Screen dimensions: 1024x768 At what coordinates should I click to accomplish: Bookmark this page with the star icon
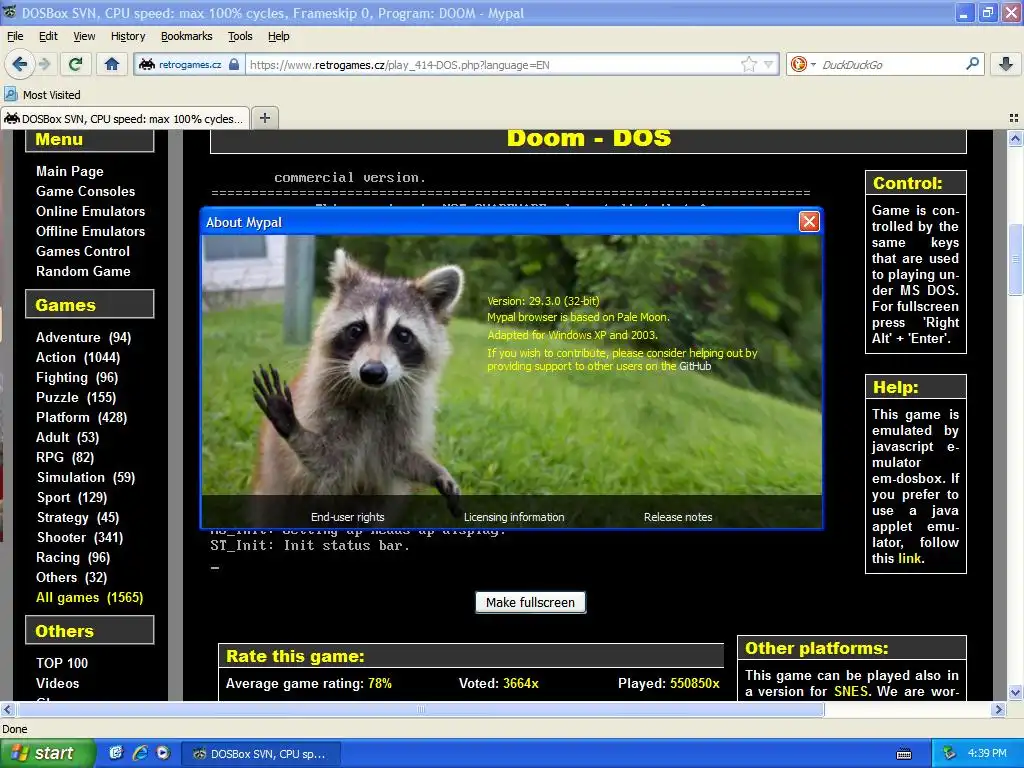(748, 64)
